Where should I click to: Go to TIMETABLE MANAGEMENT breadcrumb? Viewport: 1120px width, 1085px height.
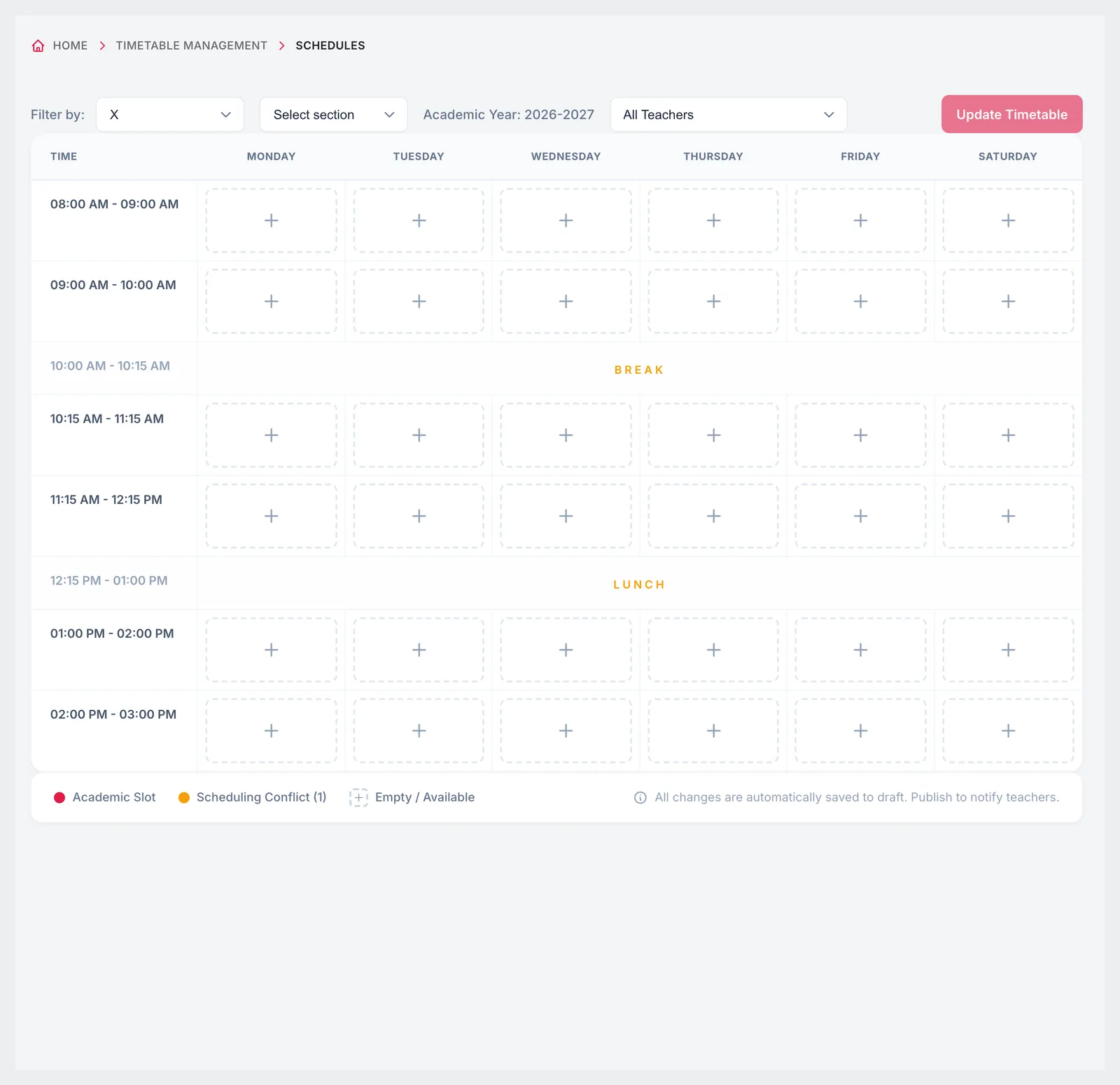click(x=191, y=45)
